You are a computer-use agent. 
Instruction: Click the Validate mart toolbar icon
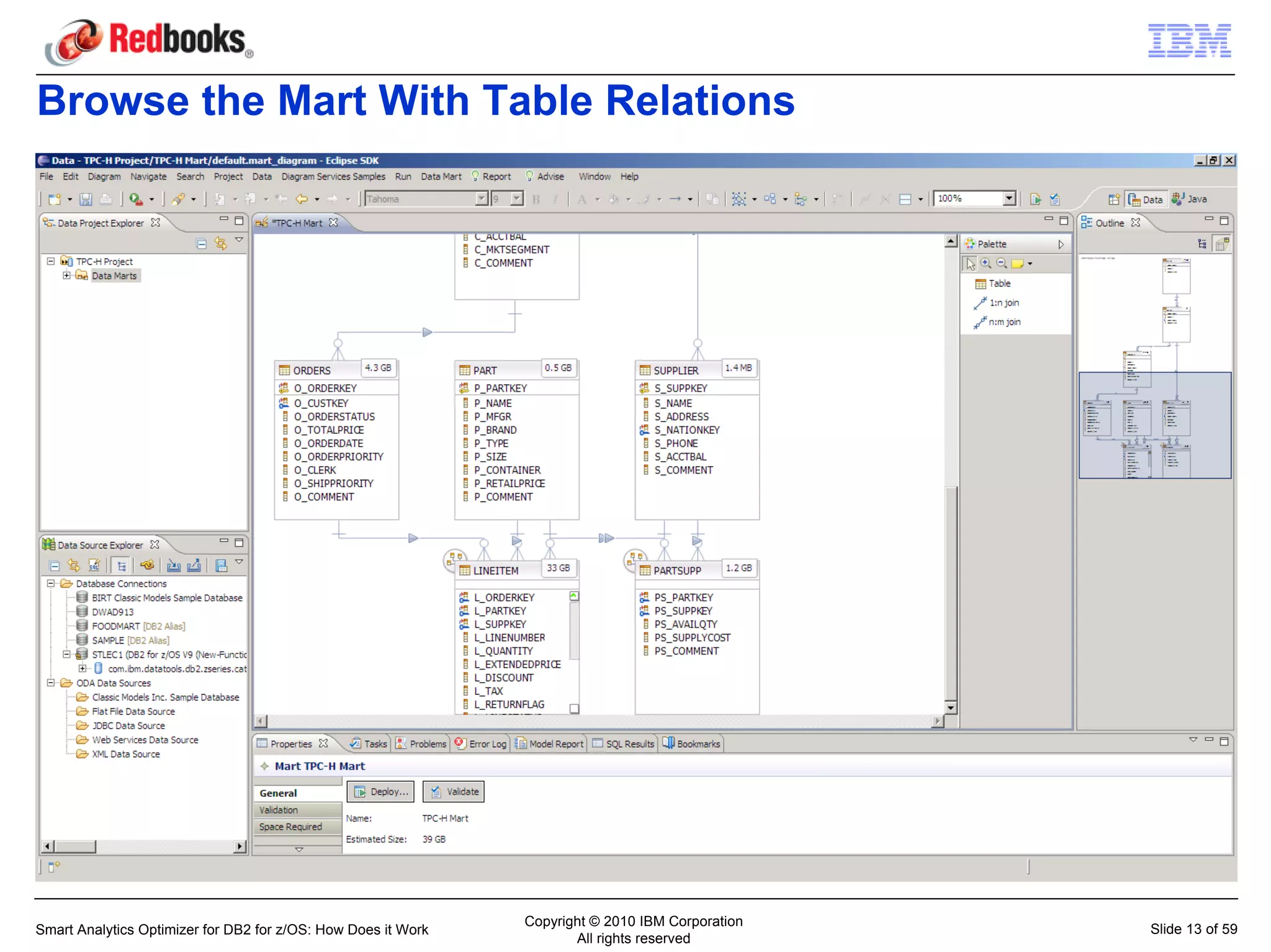(x=1055, y=199)
